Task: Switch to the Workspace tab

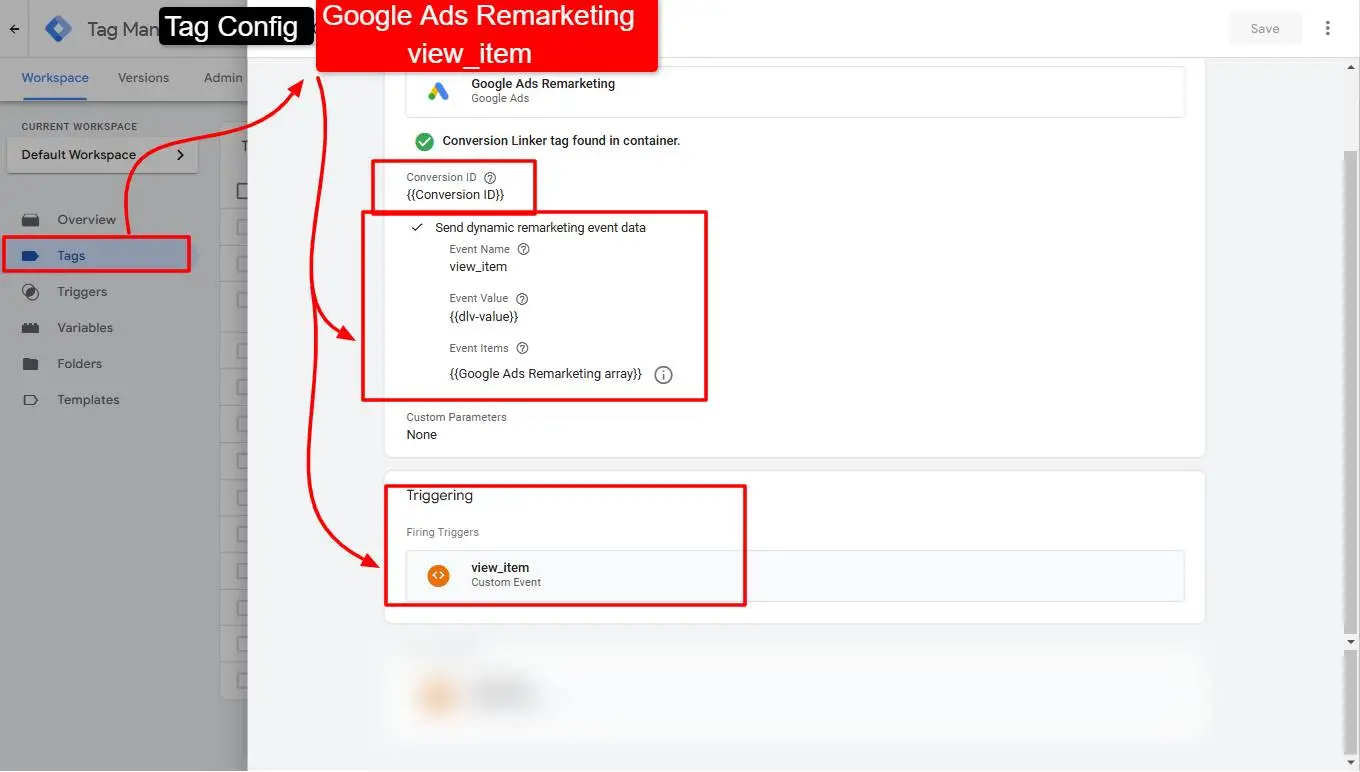Action: point(55,78)
